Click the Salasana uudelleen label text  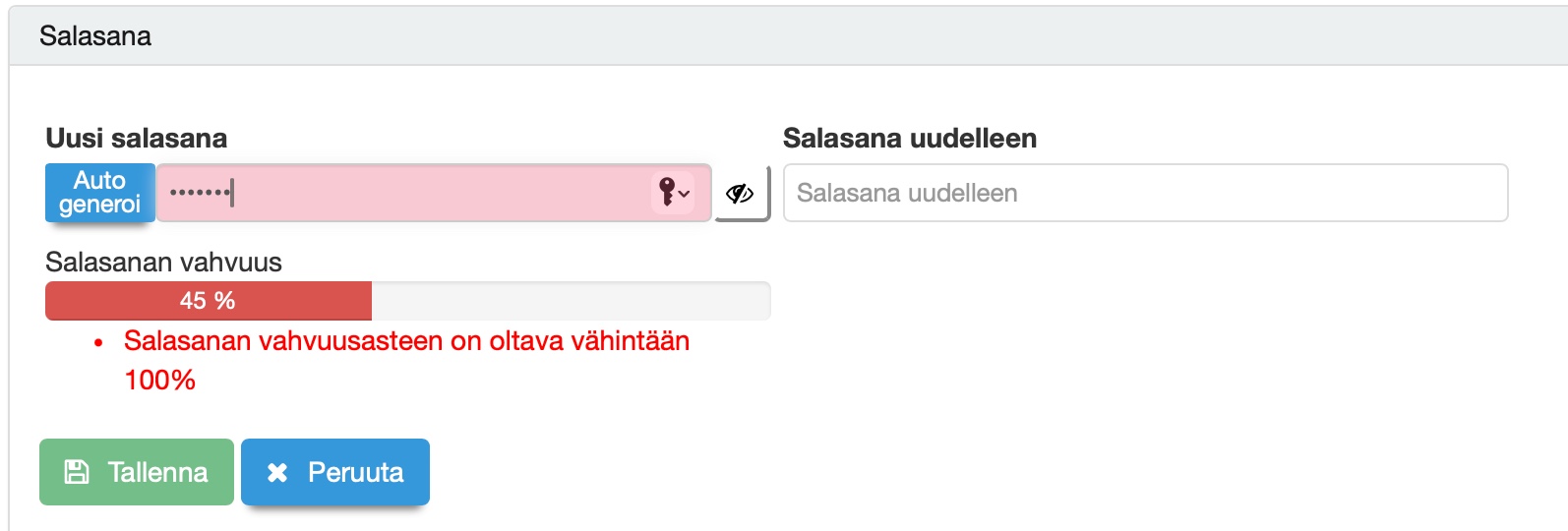(x=910, y=139)
